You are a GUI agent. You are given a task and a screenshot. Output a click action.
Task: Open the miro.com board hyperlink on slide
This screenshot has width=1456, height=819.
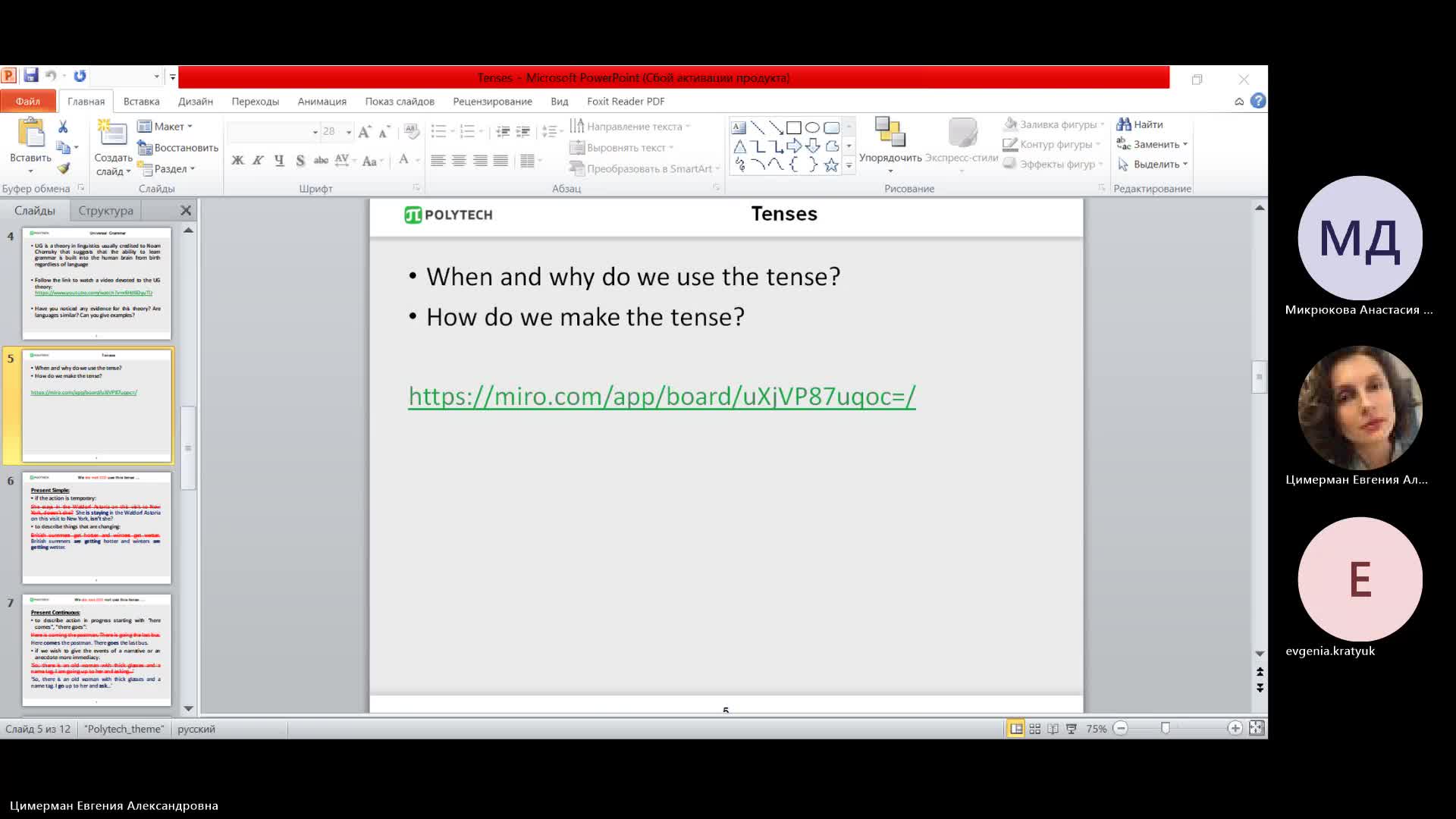click(662, 396)
